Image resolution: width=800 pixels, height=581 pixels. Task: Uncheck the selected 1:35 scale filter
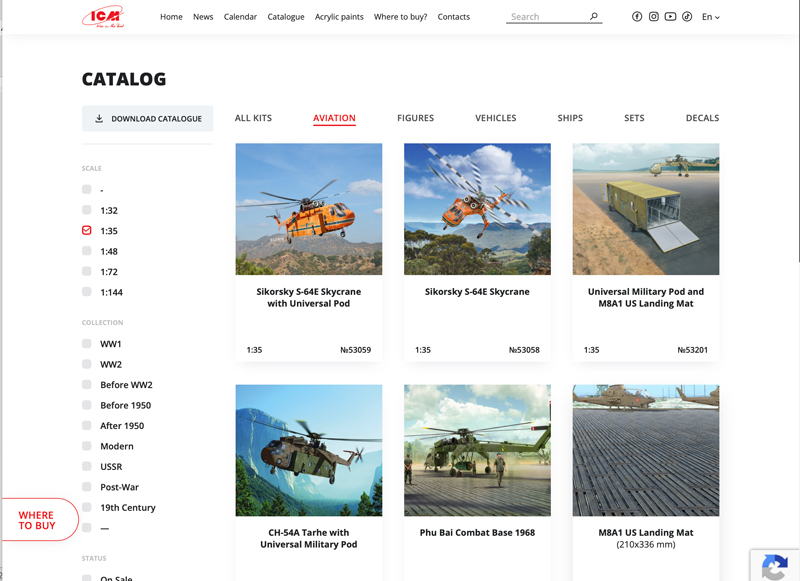87,230
